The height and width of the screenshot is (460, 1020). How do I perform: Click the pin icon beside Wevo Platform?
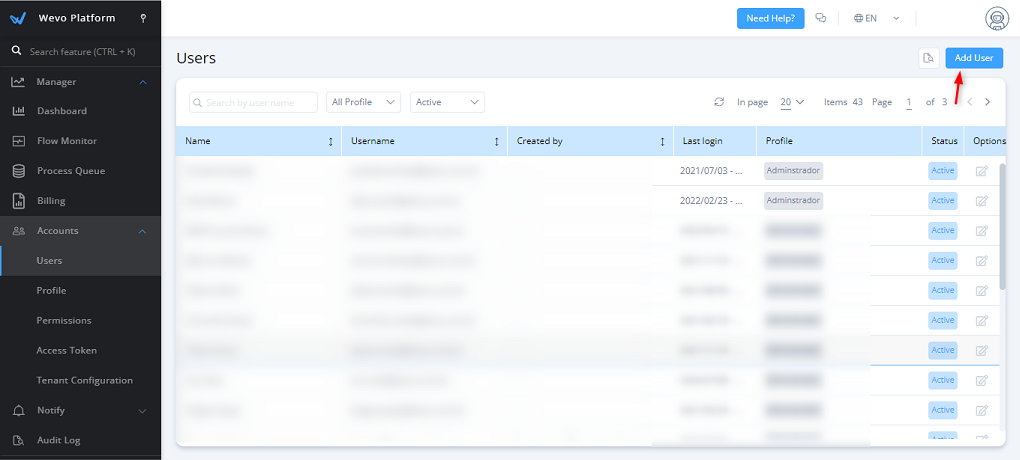coord(143,18)
